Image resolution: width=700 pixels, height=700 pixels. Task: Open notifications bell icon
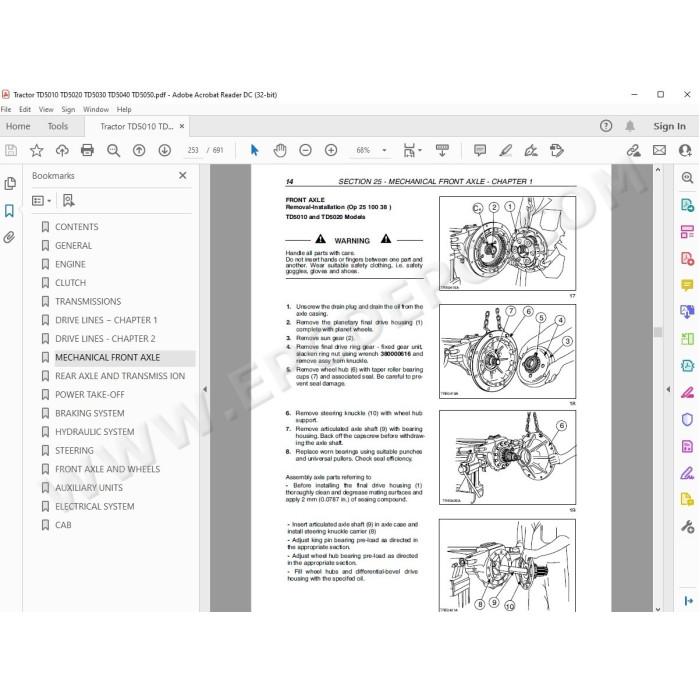(x=630, y=126)
